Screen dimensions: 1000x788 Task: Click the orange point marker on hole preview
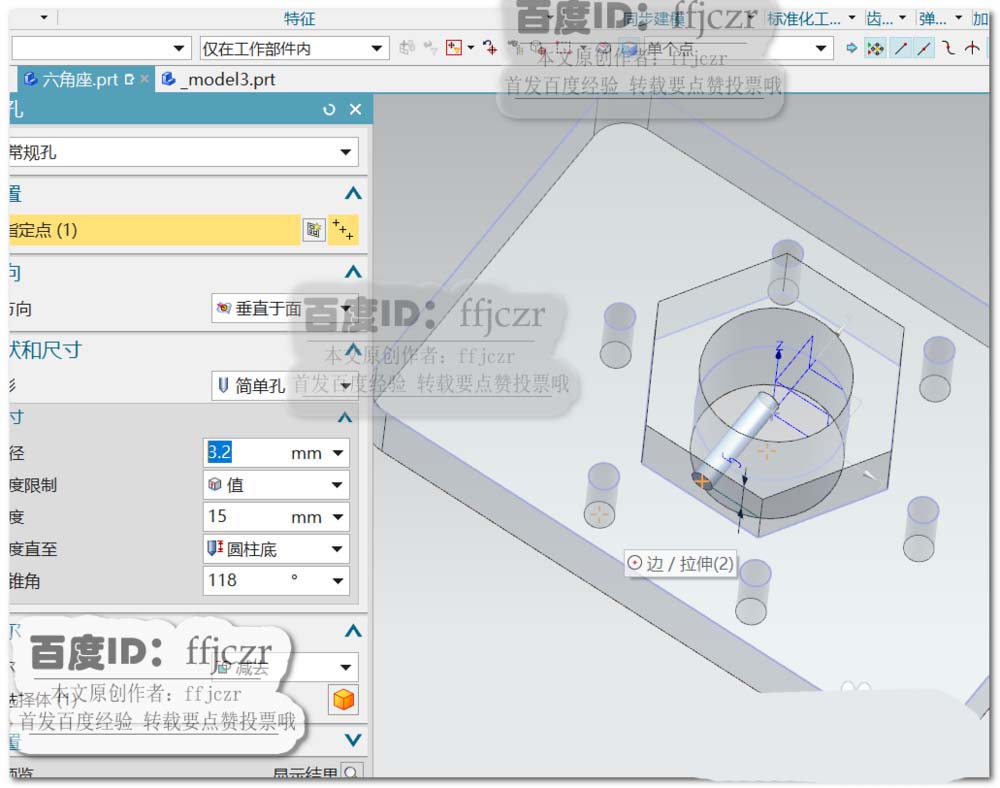pyautogui.click(x=702, y=481)
